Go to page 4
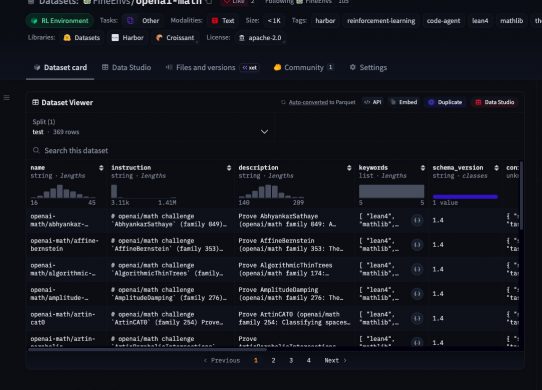Image resolution: width=542 pixels, height=390 pixels. [x=309, y=361]
